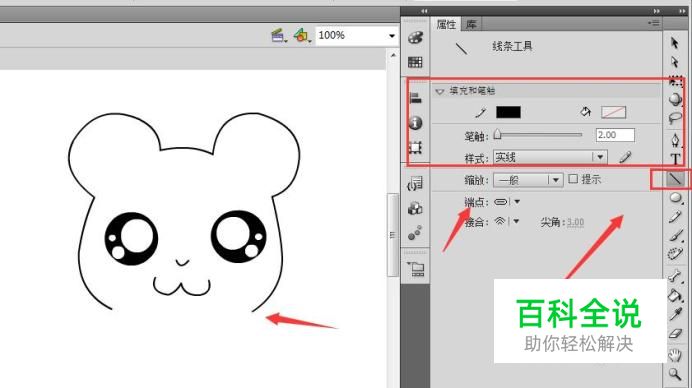Collapse the tools panel with double-arrow
Screen dimensions: 692x388
(683, 11)
